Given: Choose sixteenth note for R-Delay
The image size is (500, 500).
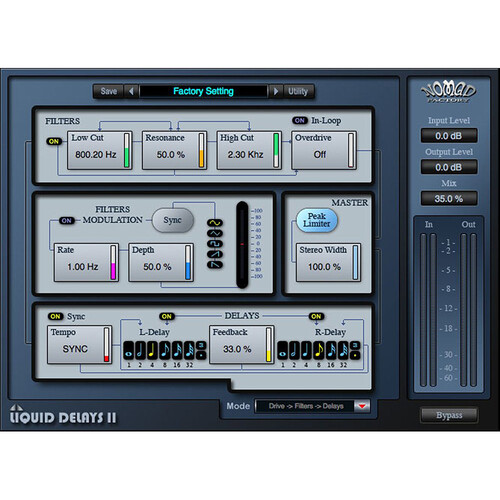Looking at the screenshot, I should [331, 350].
